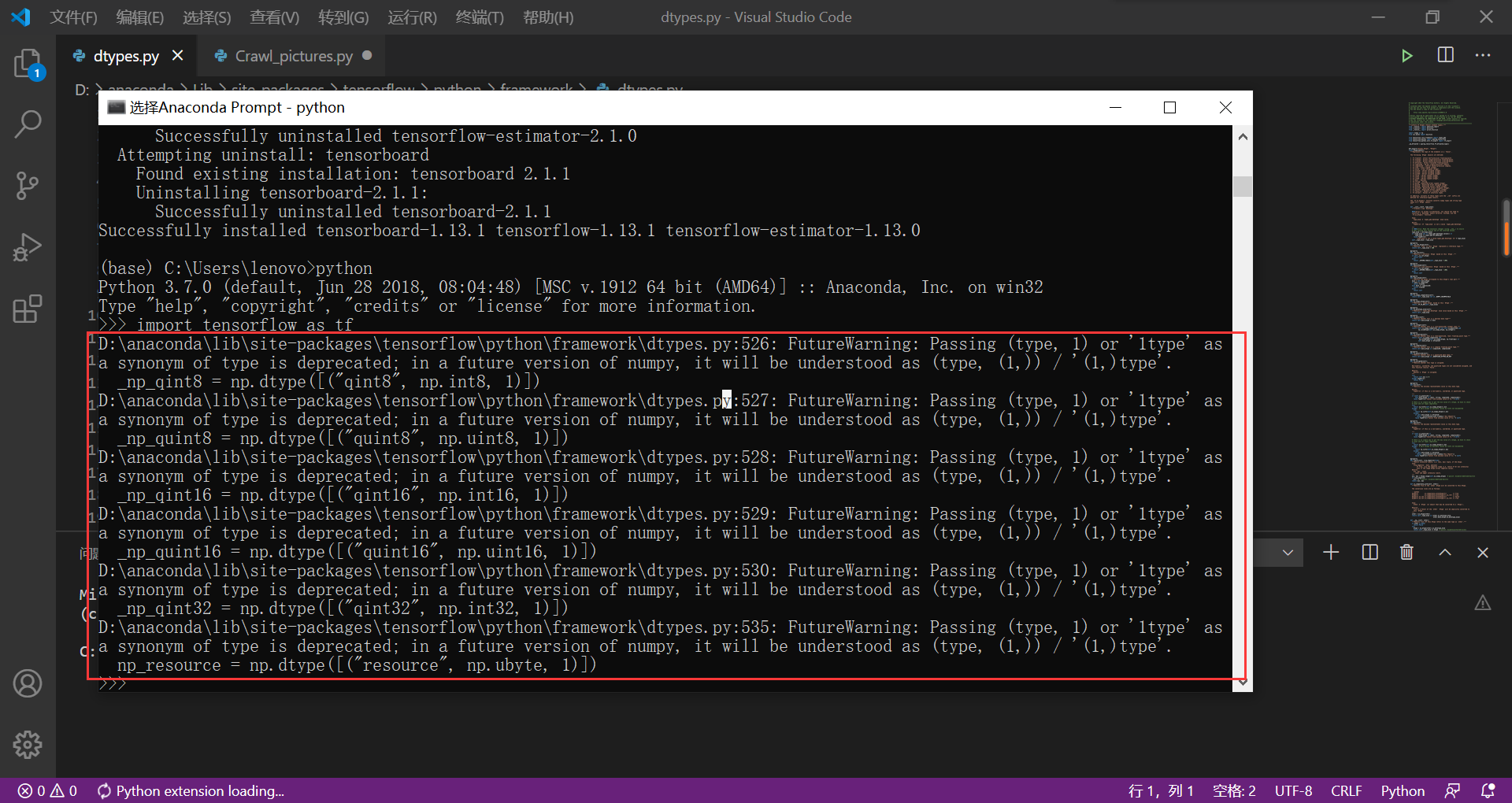Close the Anaconda Prompt window
This screenshot has width=1512, height=803.
point(1225,107)
